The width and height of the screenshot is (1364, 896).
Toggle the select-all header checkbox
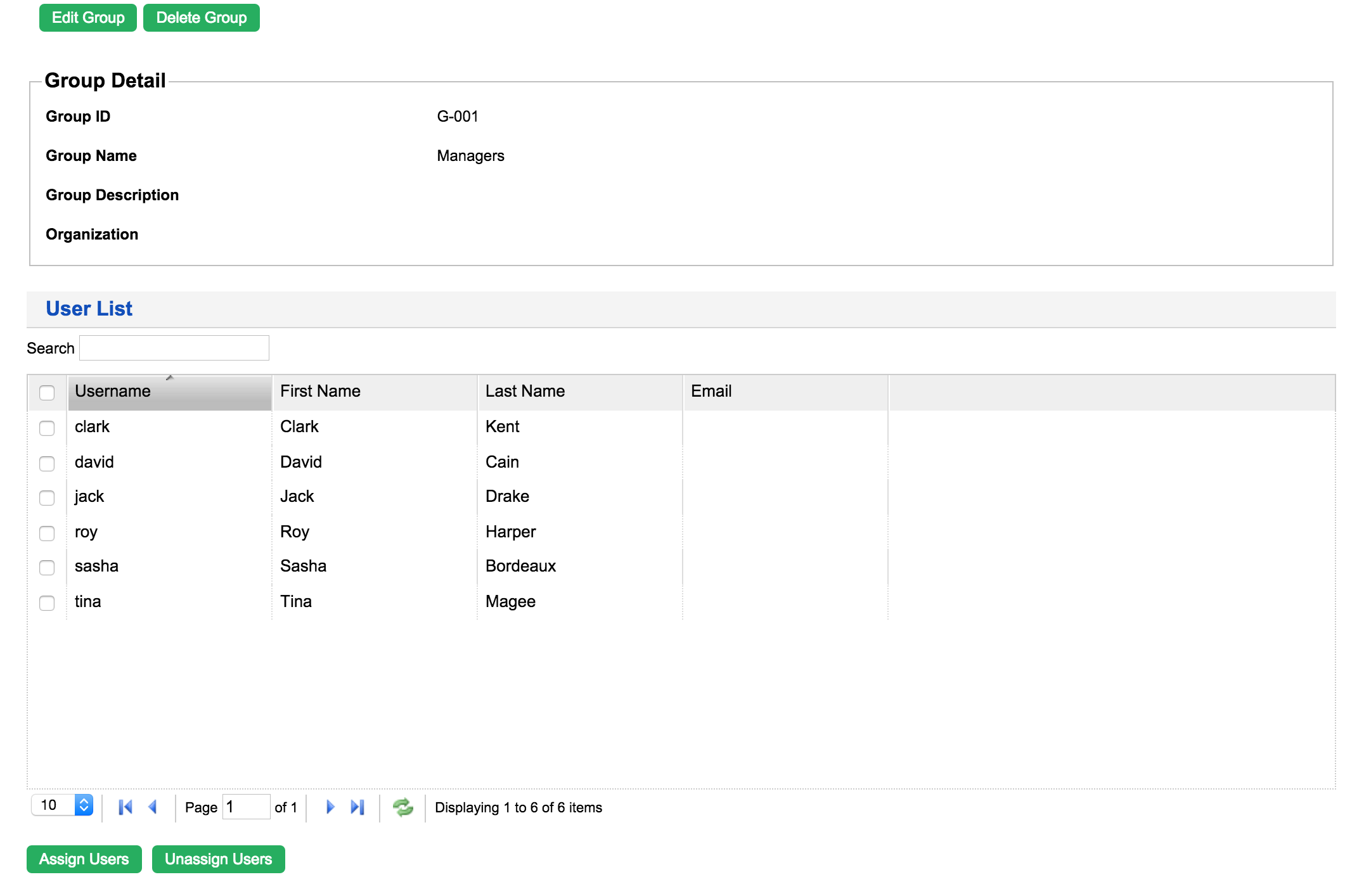47,392
